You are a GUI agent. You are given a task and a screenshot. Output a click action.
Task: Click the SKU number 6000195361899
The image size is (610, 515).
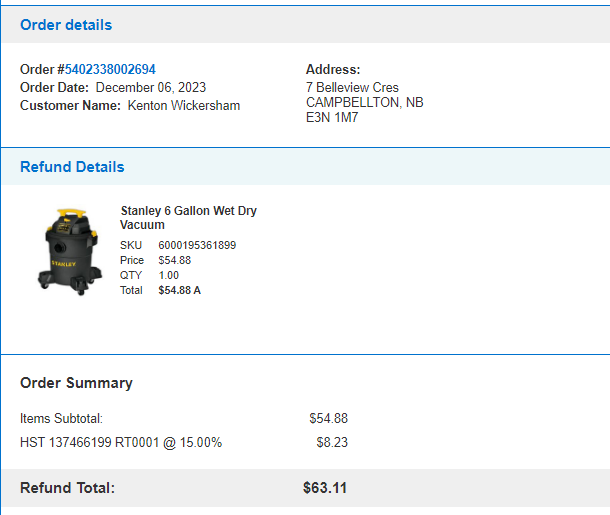click(197, 245)
